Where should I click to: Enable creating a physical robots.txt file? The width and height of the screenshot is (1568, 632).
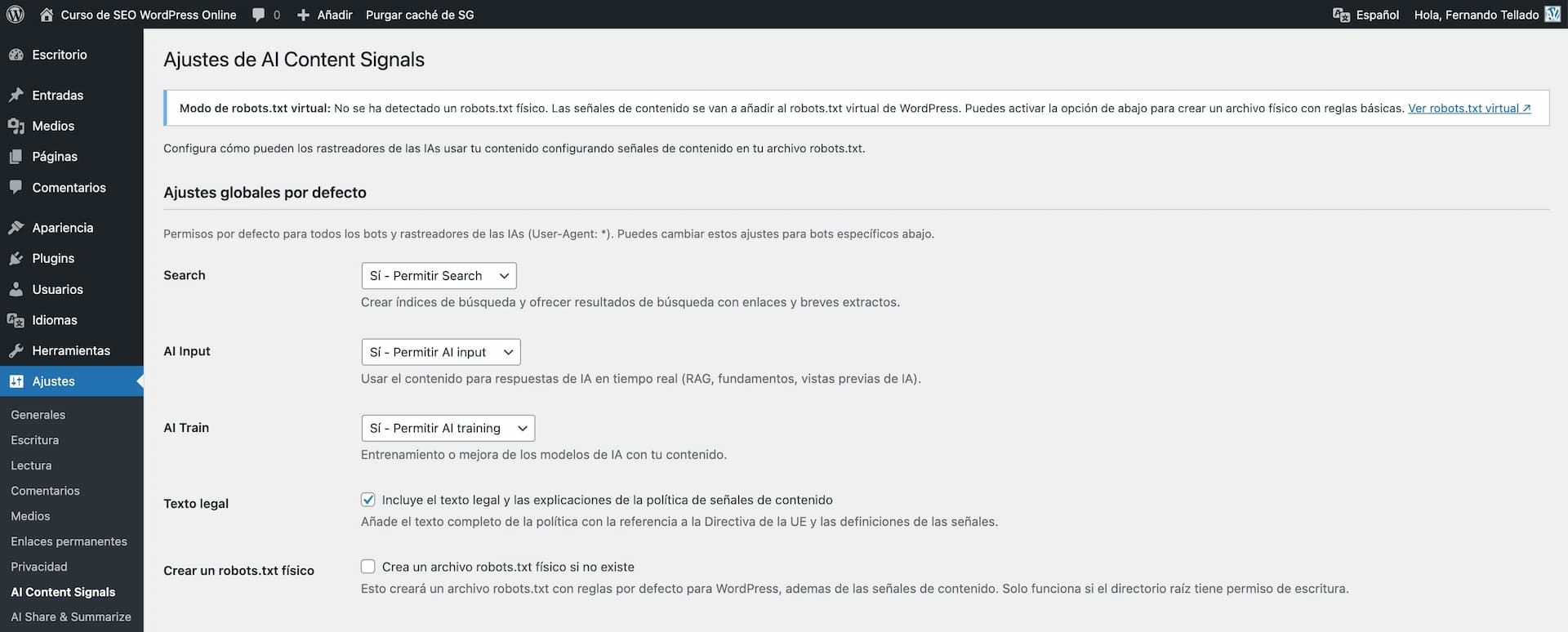click(368, 567)
